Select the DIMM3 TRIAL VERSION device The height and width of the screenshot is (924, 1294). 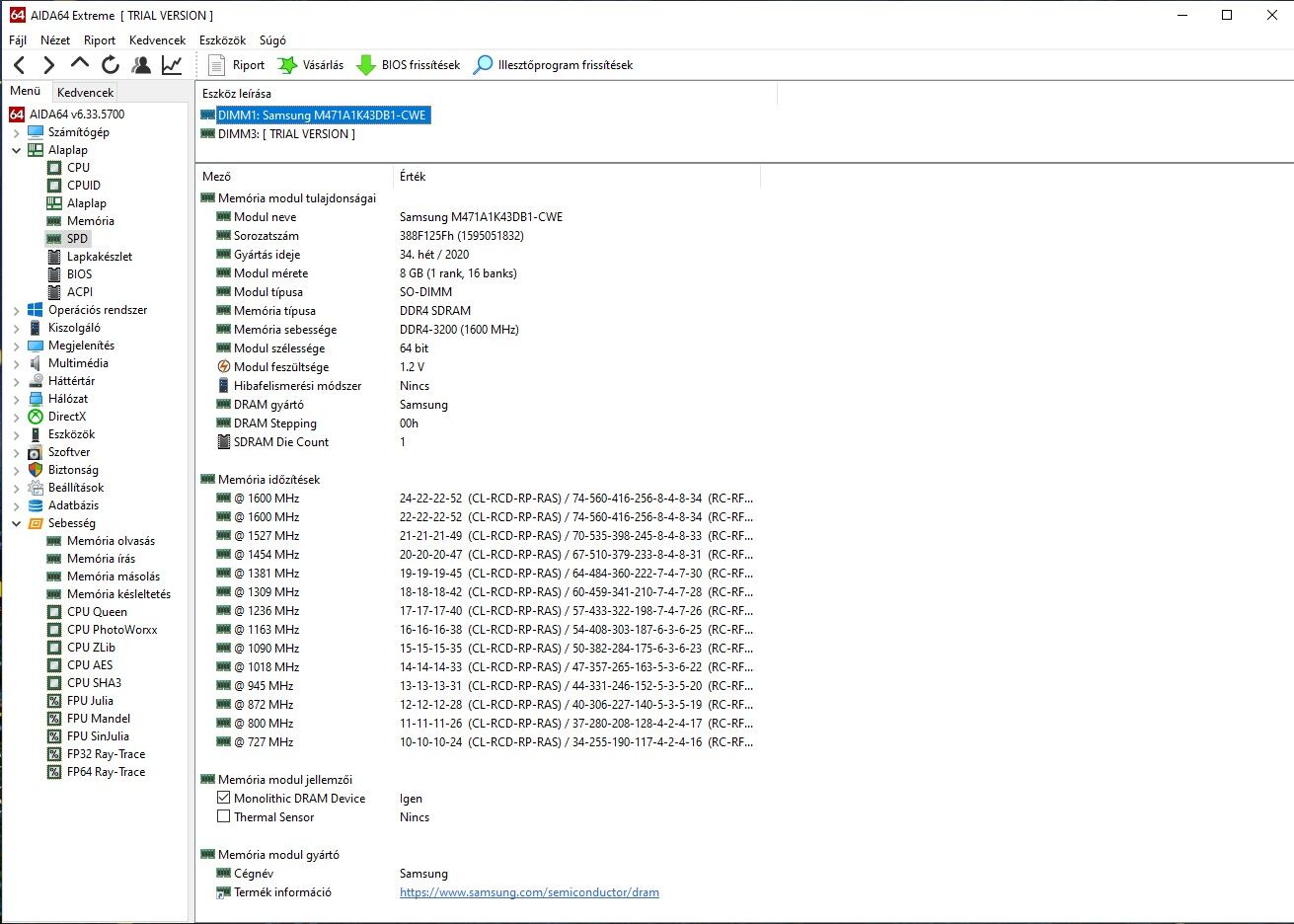[x=286, y=134]
